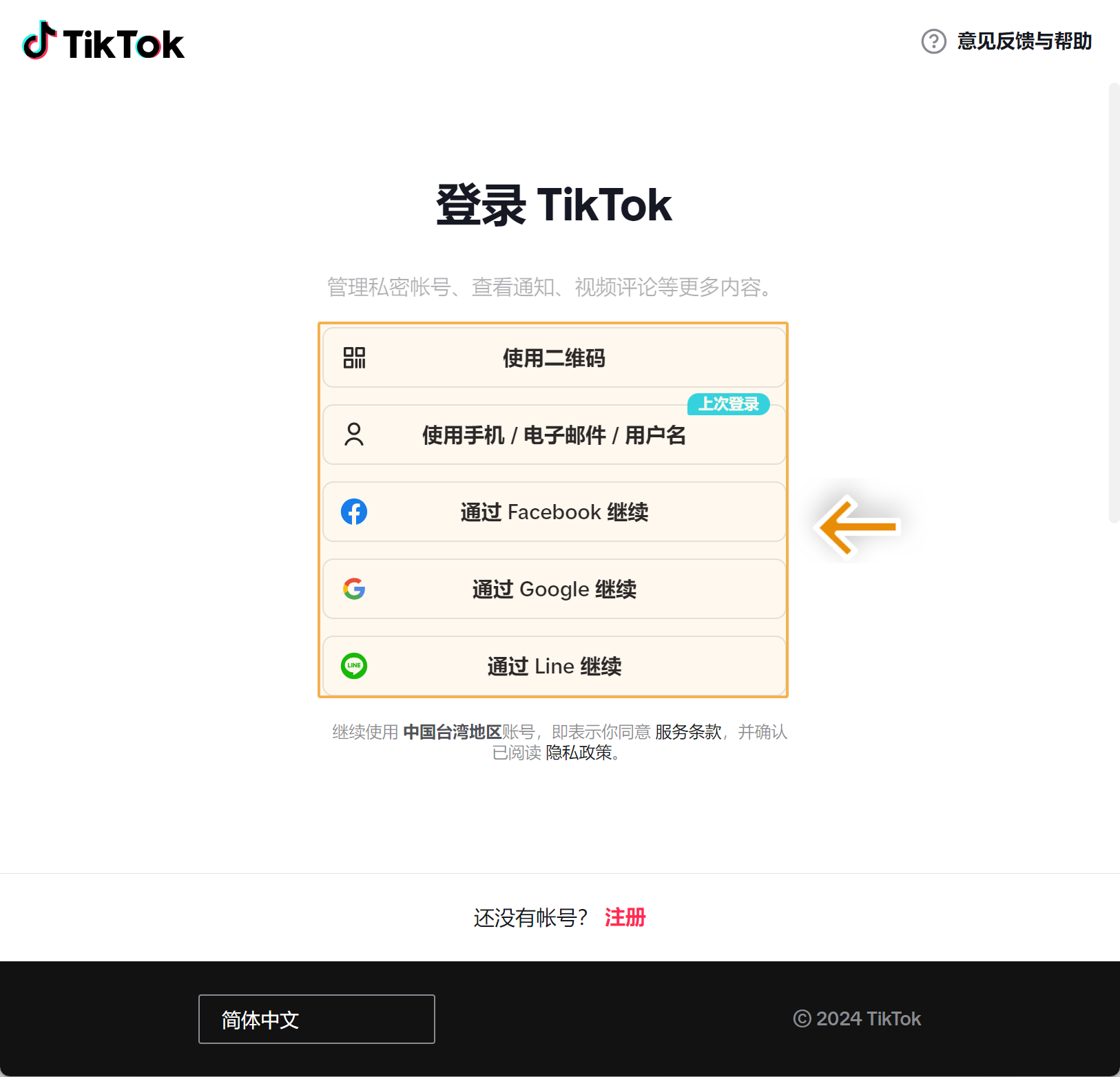Choose 使用手机 / 电子邮件 / 用户名 login

tap(554, 435)
